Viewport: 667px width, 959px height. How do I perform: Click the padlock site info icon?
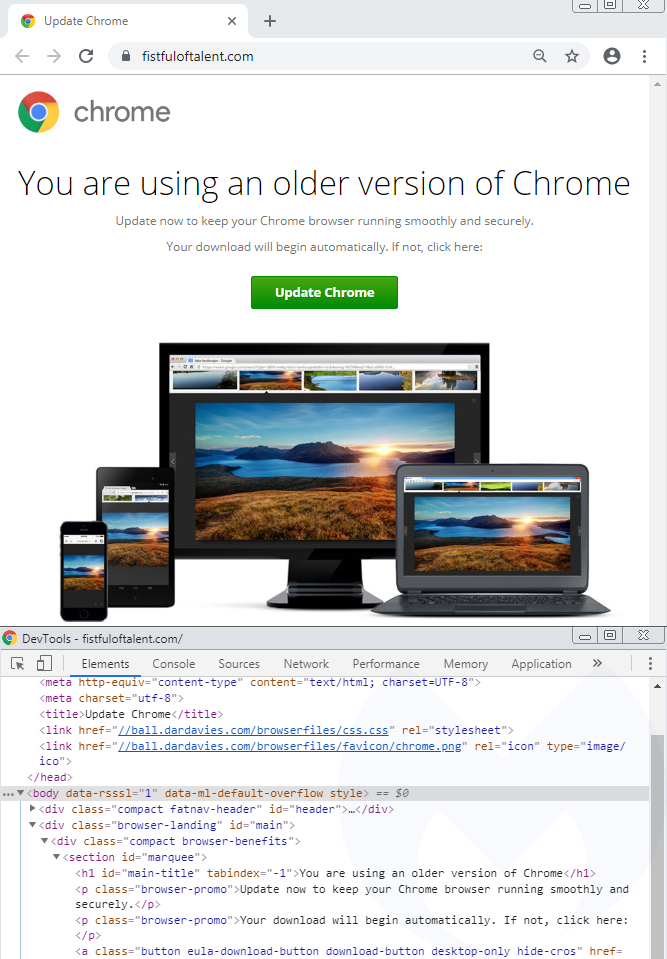click(126, 57)
